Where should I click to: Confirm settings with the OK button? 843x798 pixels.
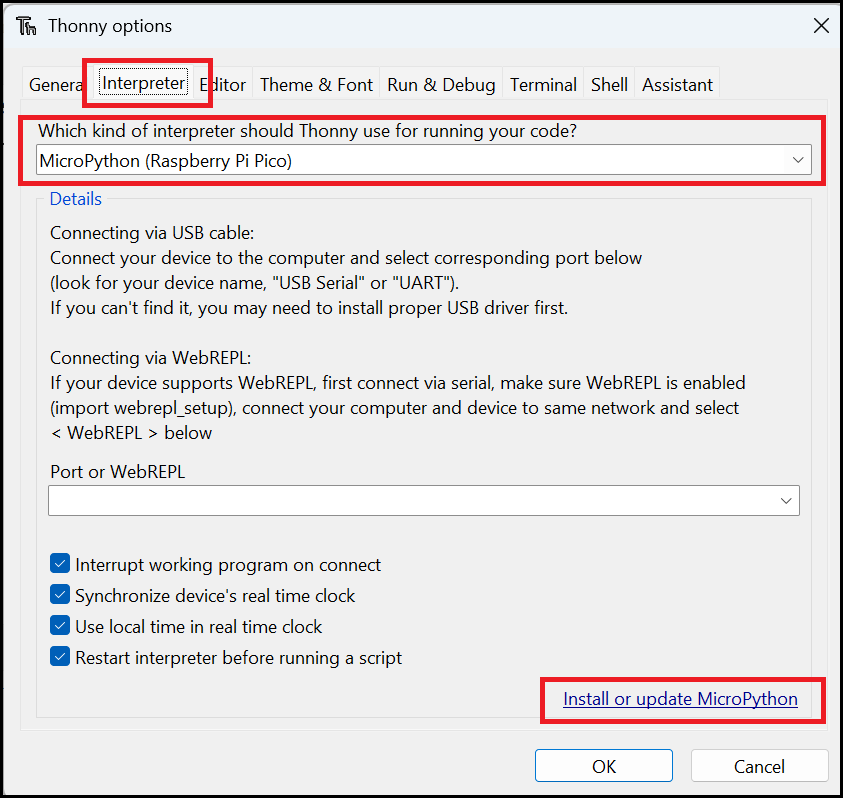tap(604, 766)
